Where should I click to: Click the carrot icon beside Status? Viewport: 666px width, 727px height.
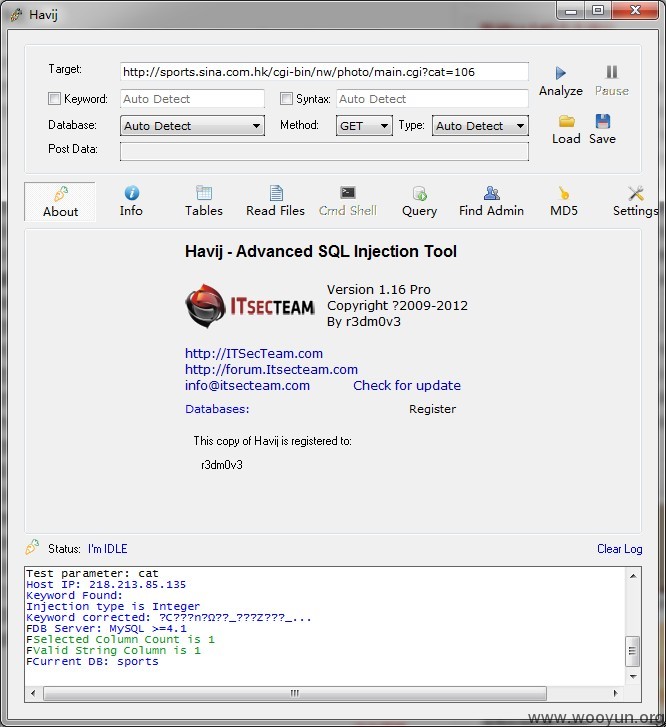[x=32, y=547]
